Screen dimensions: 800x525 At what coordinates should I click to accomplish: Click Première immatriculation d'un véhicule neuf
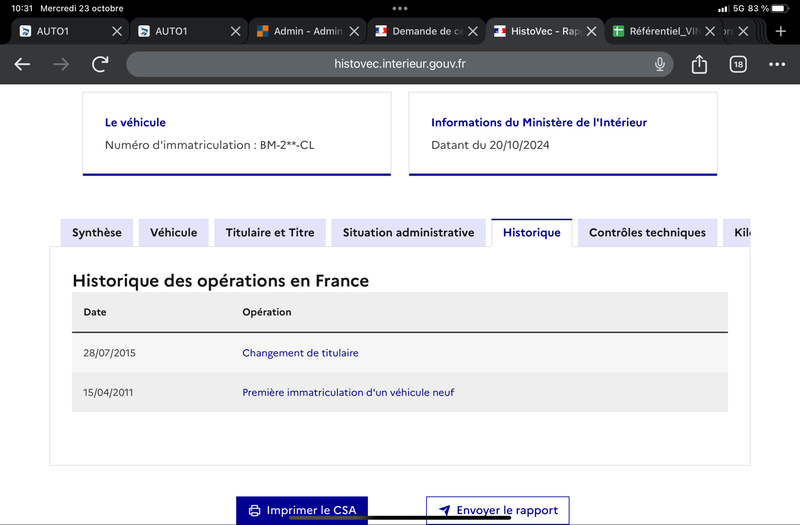(x=348, y=392)
